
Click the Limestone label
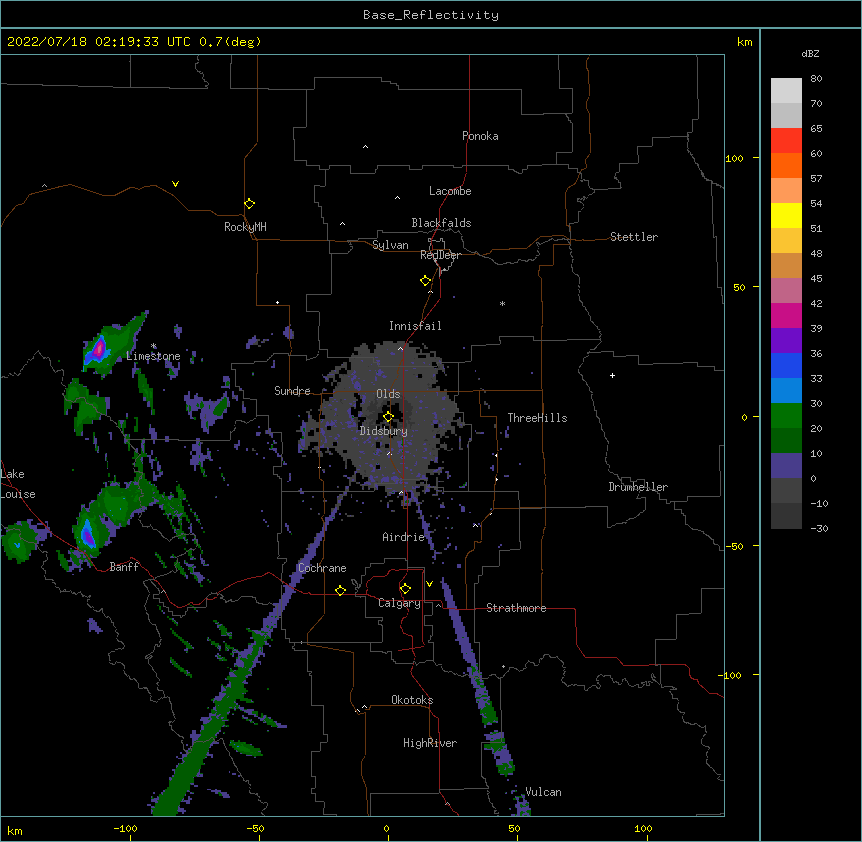pyautogui.click(x=153, y=356)
